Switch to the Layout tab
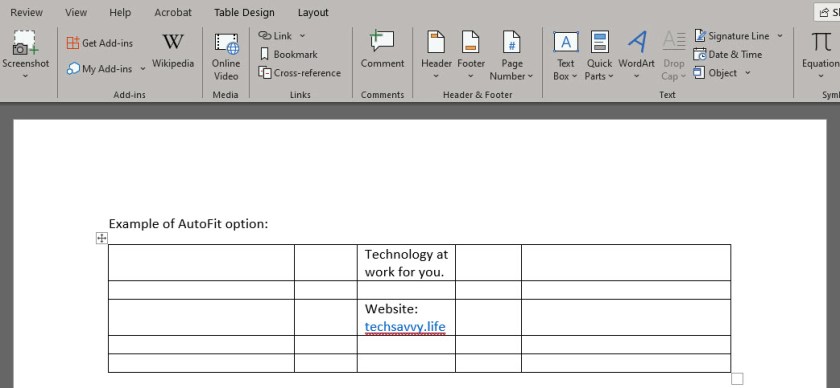Image resolution: width=840 pixels, height=388 pixels. tap(313, 12)
